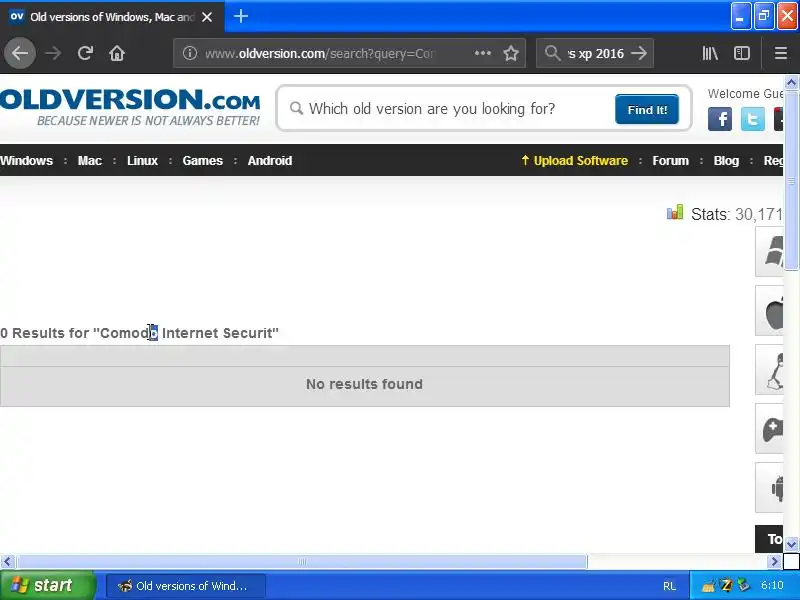800x600 pixels.
Task: Open the Linux software category
Action: pyautogui.click(x=142, y=161)
